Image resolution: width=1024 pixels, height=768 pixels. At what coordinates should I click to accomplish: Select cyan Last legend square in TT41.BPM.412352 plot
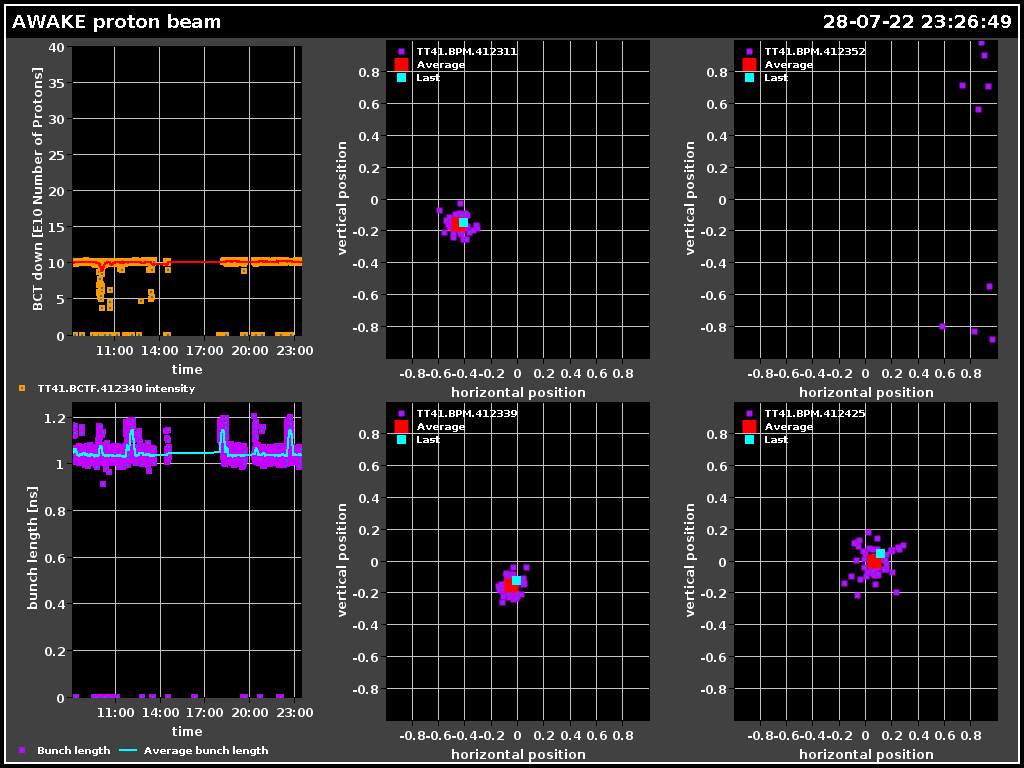(749, 77)
